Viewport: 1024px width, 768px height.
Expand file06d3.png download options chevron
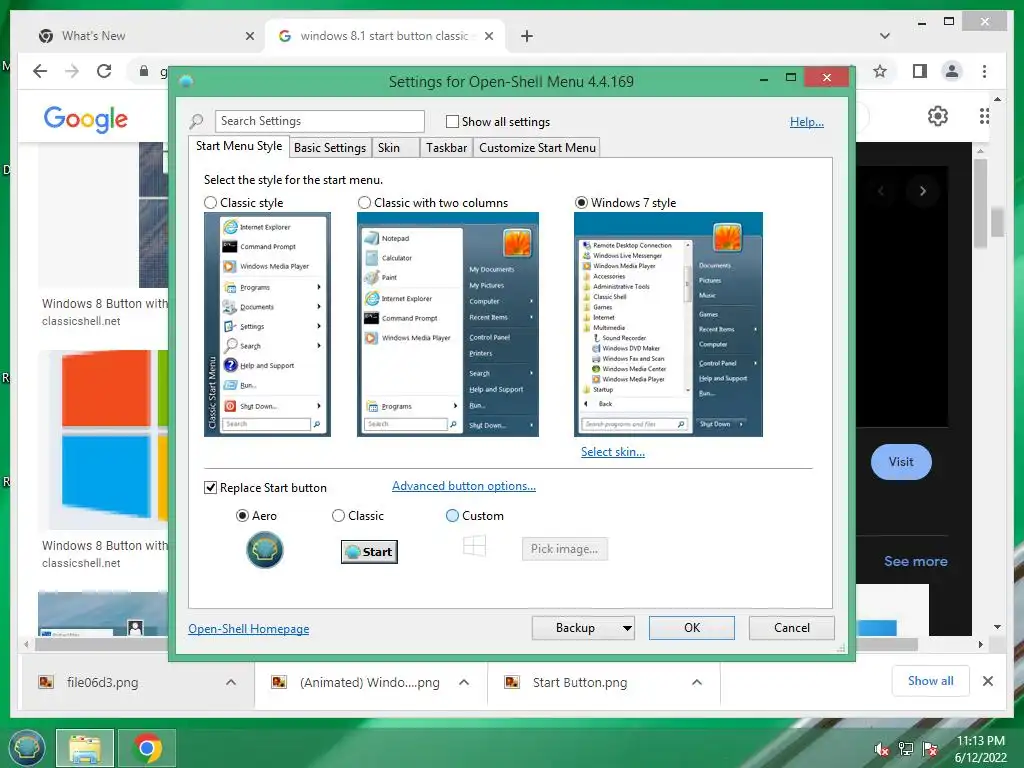(231, 682)
